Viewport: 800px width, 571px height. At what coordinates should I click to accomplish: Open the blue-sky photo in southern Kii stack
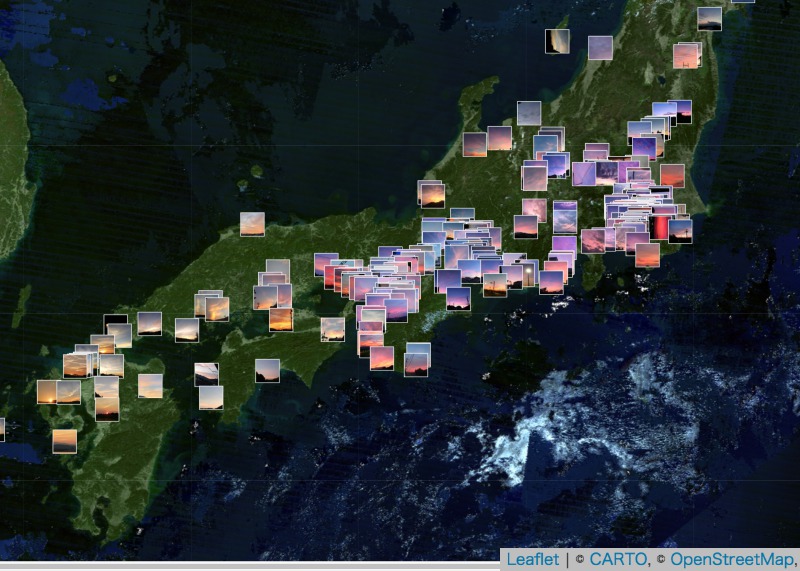(418, 348)
